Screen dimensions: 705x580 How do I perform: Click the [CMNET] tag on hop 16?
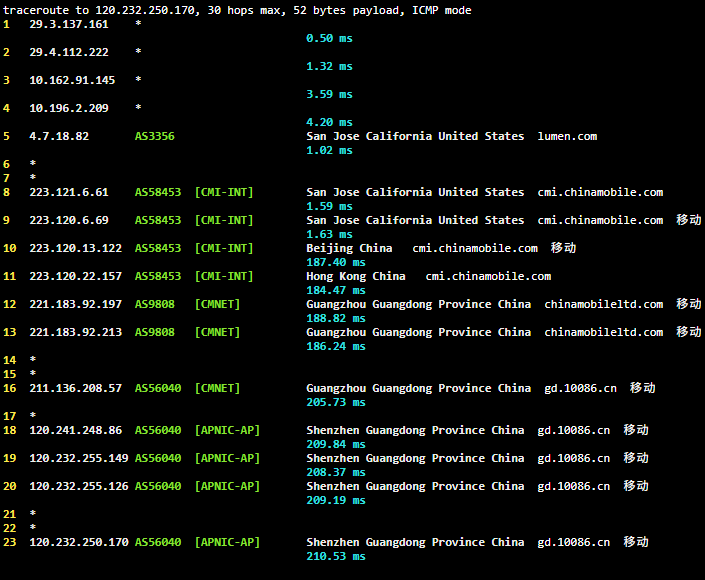[217, 388]
